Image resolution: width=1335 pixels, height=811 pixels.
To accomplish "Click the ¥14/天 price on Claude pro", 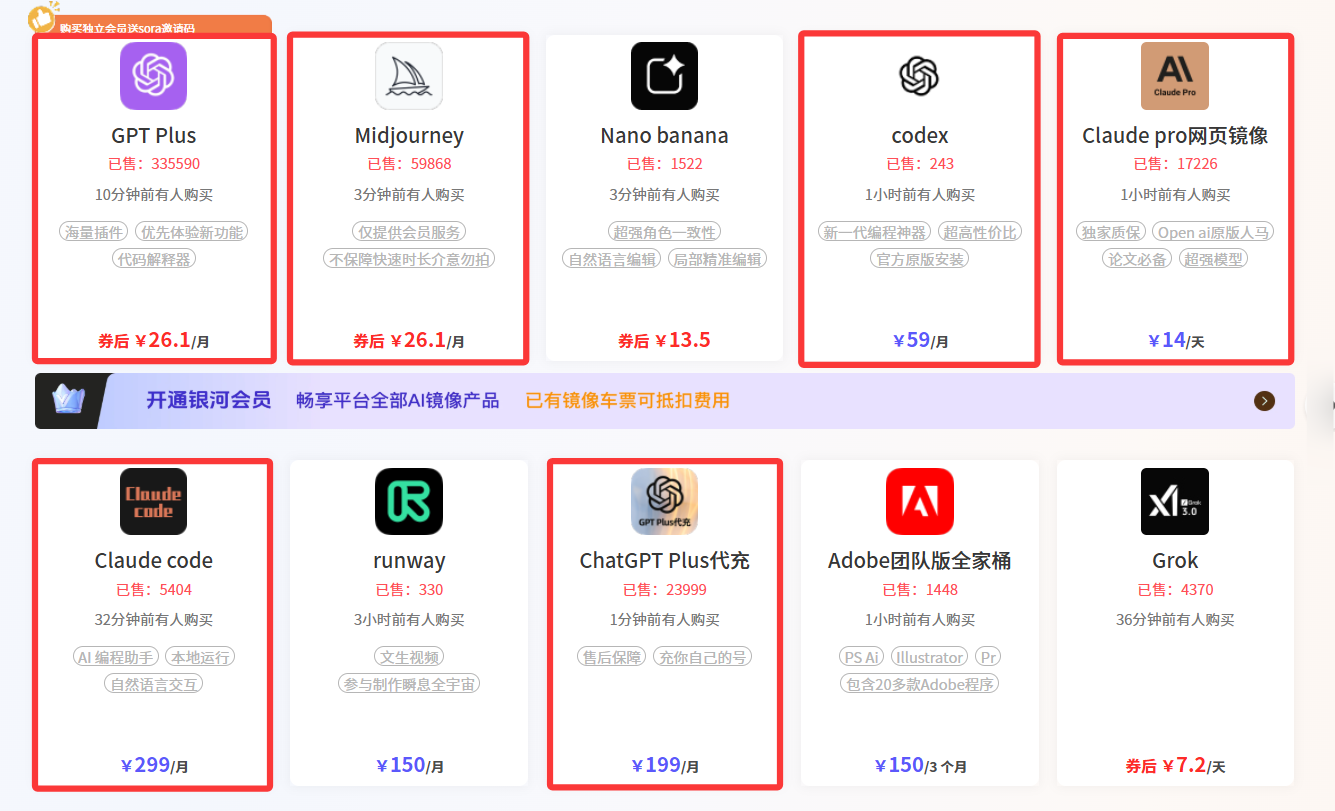I will click(x=1176, y=340).
